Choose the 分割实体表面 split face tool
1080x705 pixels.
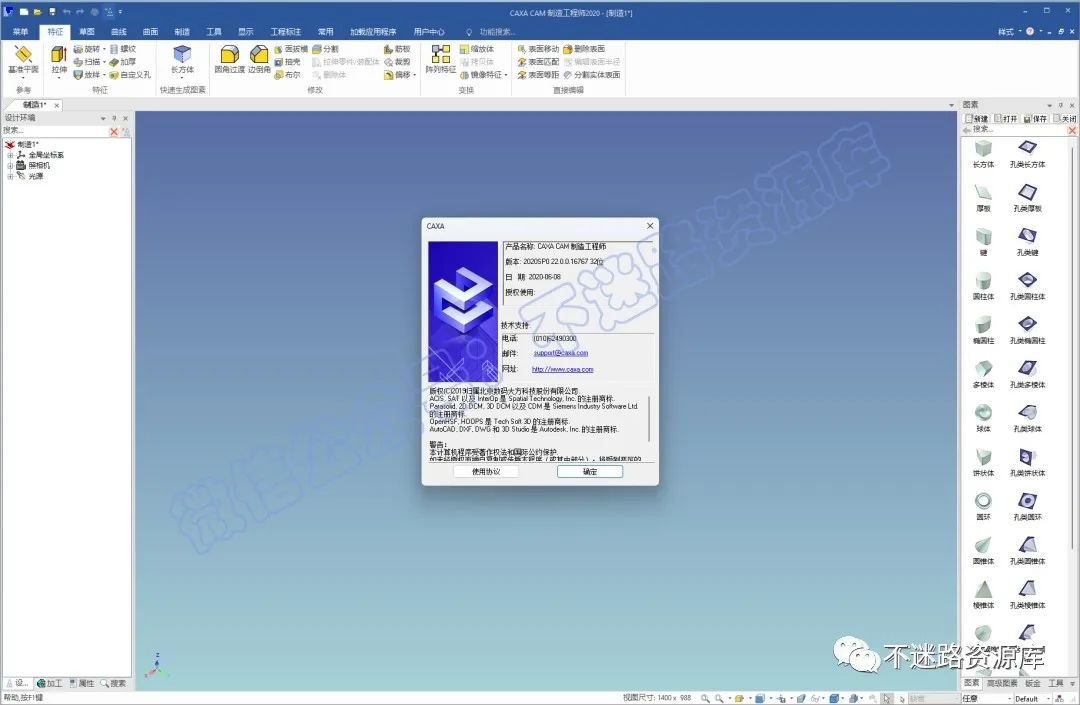(x=592, y=74)
